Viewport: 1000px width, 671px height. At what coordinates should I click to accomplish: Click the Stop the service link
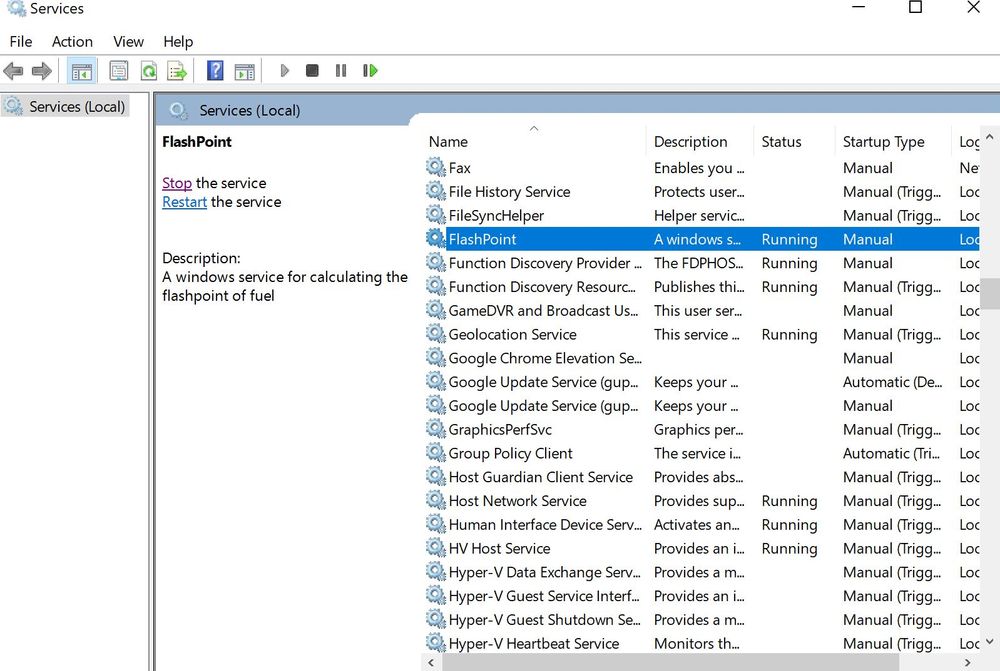(x=177, y=183)
